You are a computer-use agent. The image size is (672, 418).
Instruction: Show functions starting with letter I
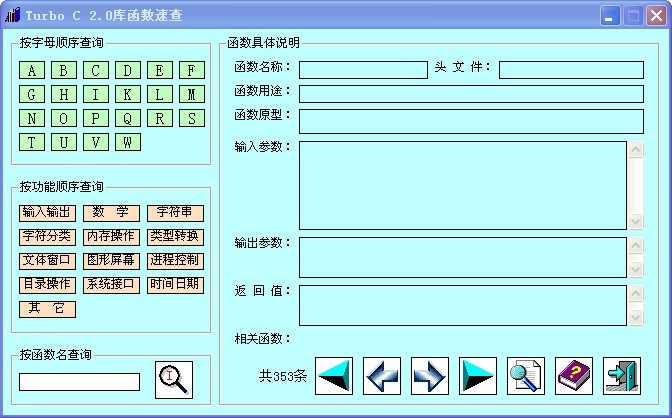pos(96,94)
